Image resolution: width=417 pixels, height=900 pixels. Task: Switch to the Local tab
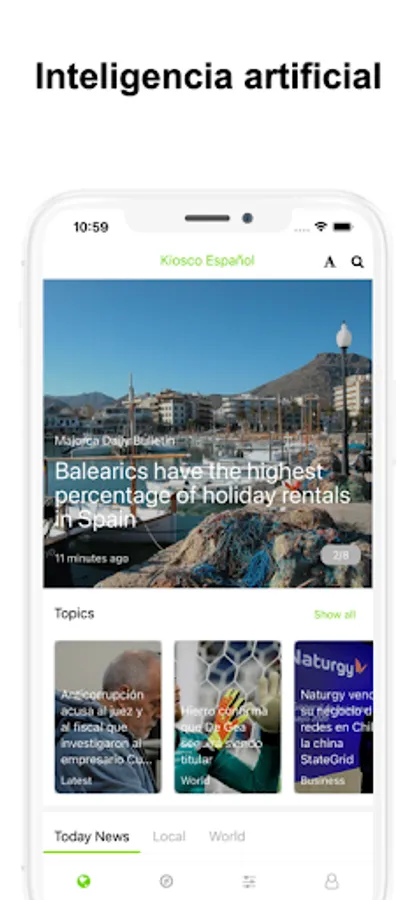coord(169,836)
